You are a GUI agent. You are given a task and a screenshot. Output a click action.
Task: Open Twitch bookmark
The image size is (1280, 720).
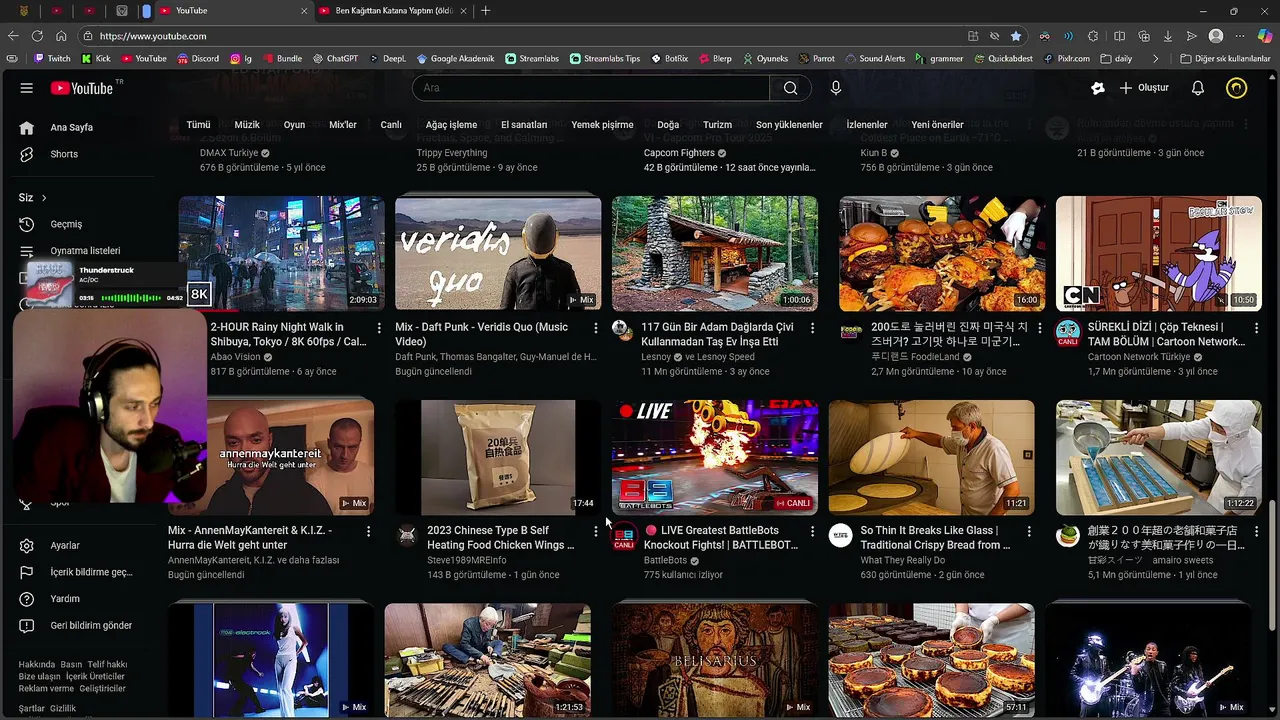(52, 59)
